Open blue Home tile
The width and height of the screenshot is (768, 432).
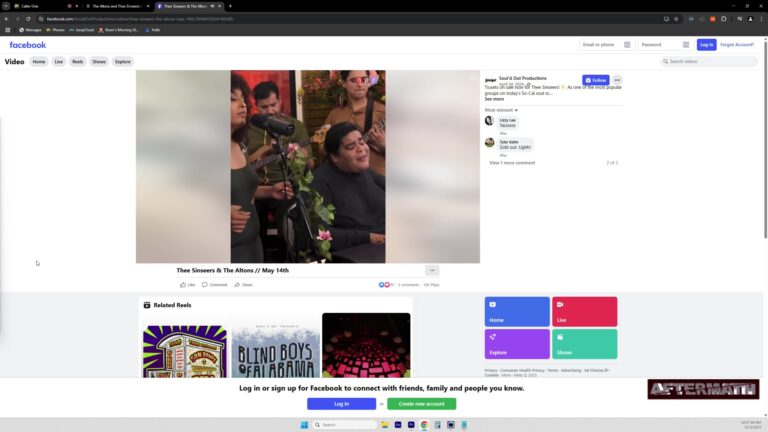click(517, 312)
